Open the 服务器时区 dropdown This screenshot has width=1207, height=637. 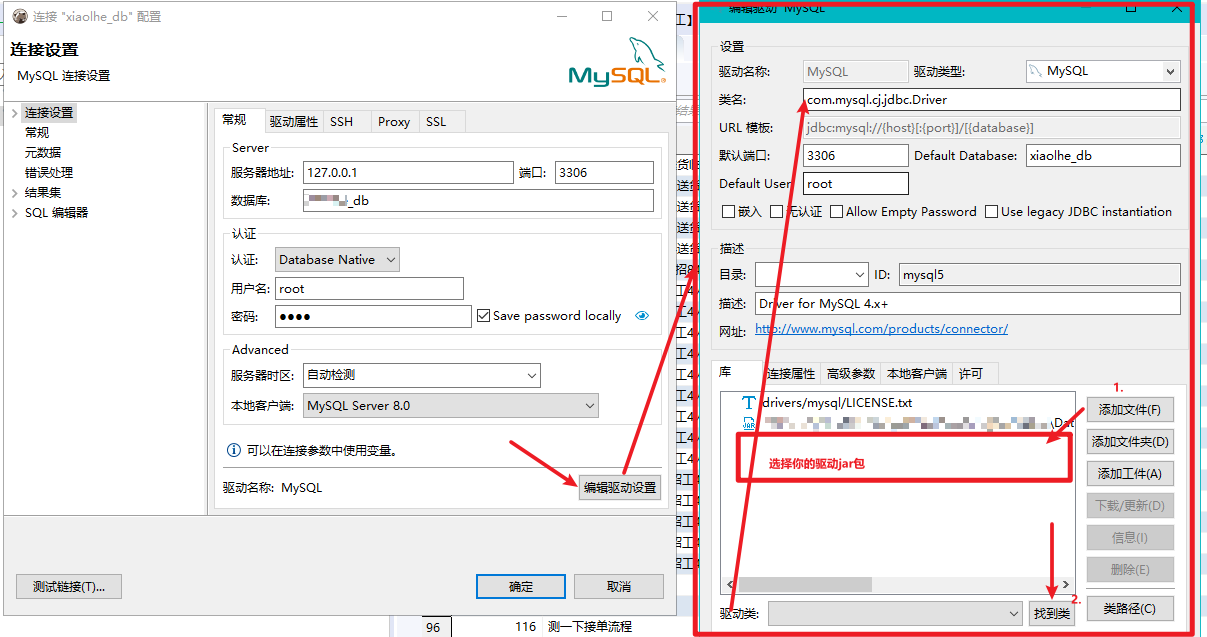click(x=421, y=375)
